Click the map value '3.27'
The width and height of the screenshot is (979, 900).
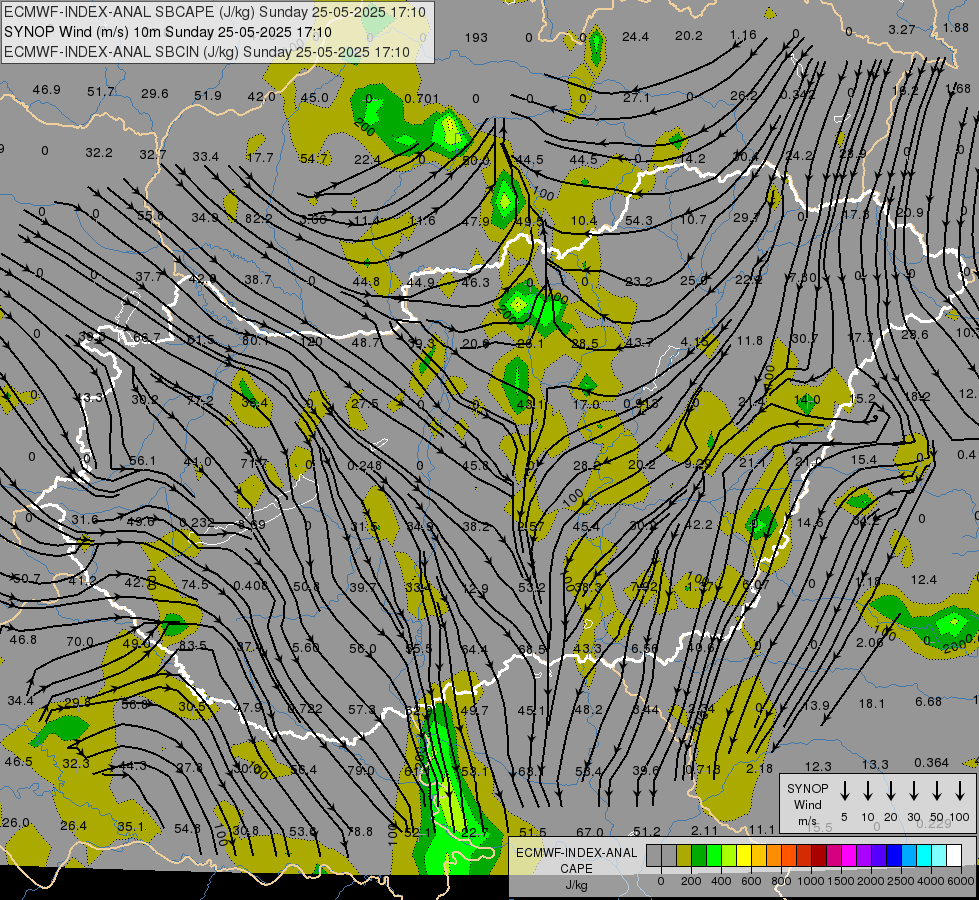pyautogui.click(x=902, y=29)
